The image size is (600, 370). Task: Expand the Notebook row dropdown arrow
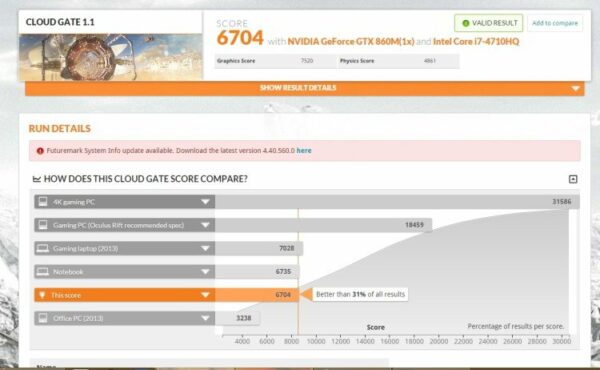205,272
